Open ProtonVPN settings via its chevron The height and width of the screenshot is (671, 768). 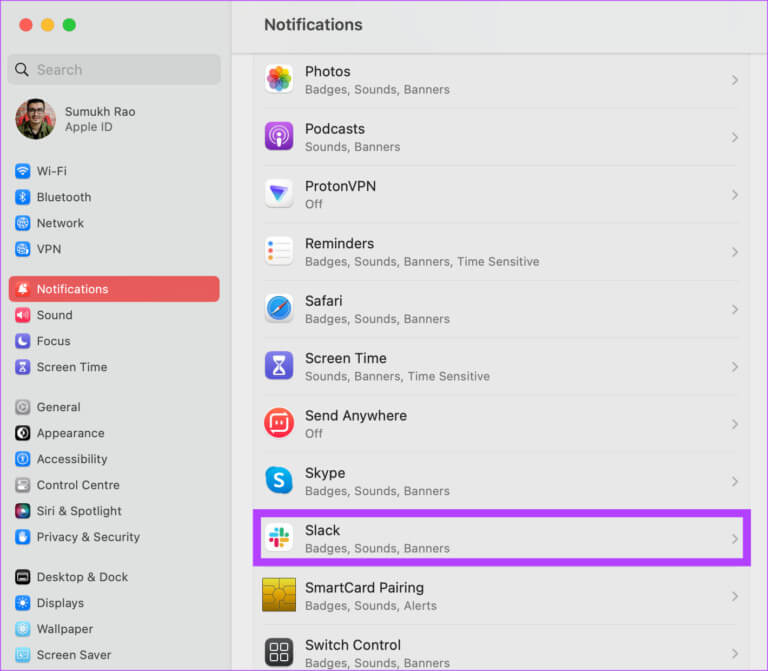coord(735,194)
